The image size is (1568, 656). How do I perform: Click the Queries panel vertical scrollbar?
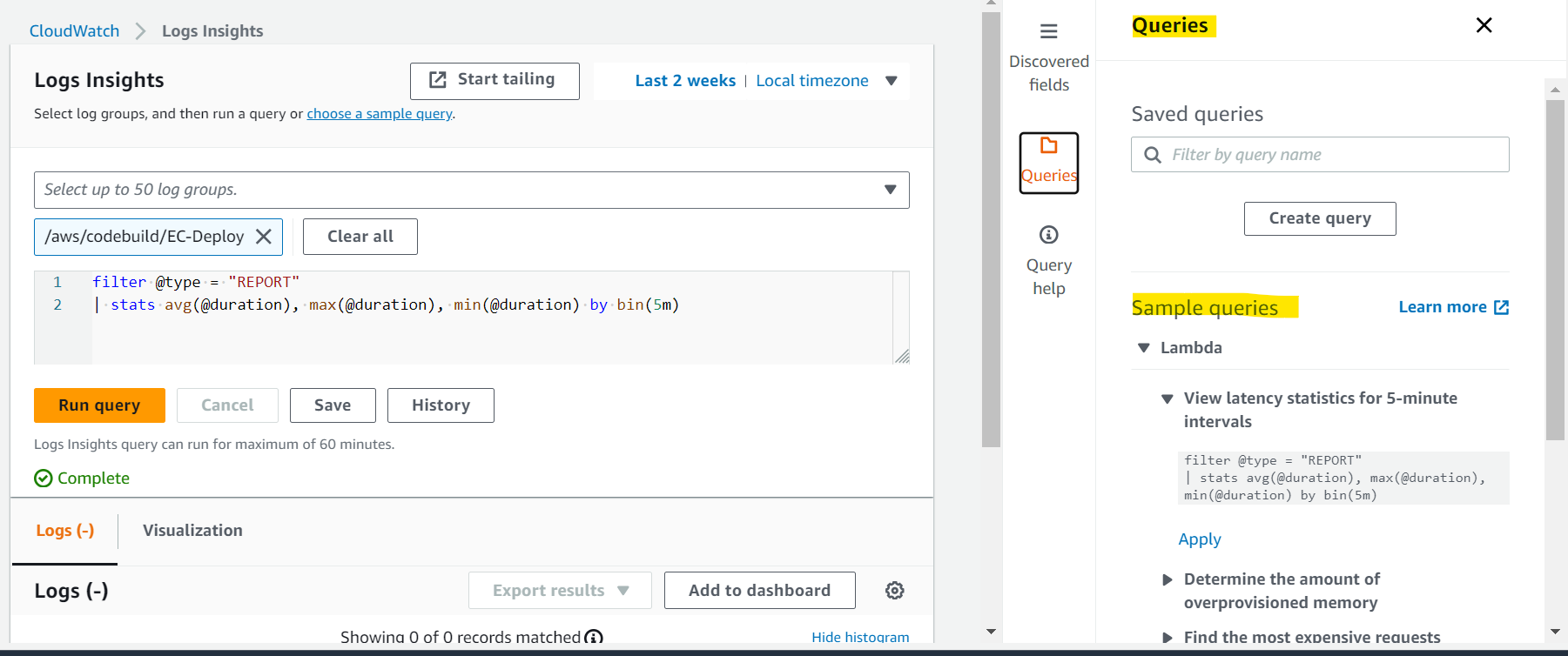(x=1555, y=270)
